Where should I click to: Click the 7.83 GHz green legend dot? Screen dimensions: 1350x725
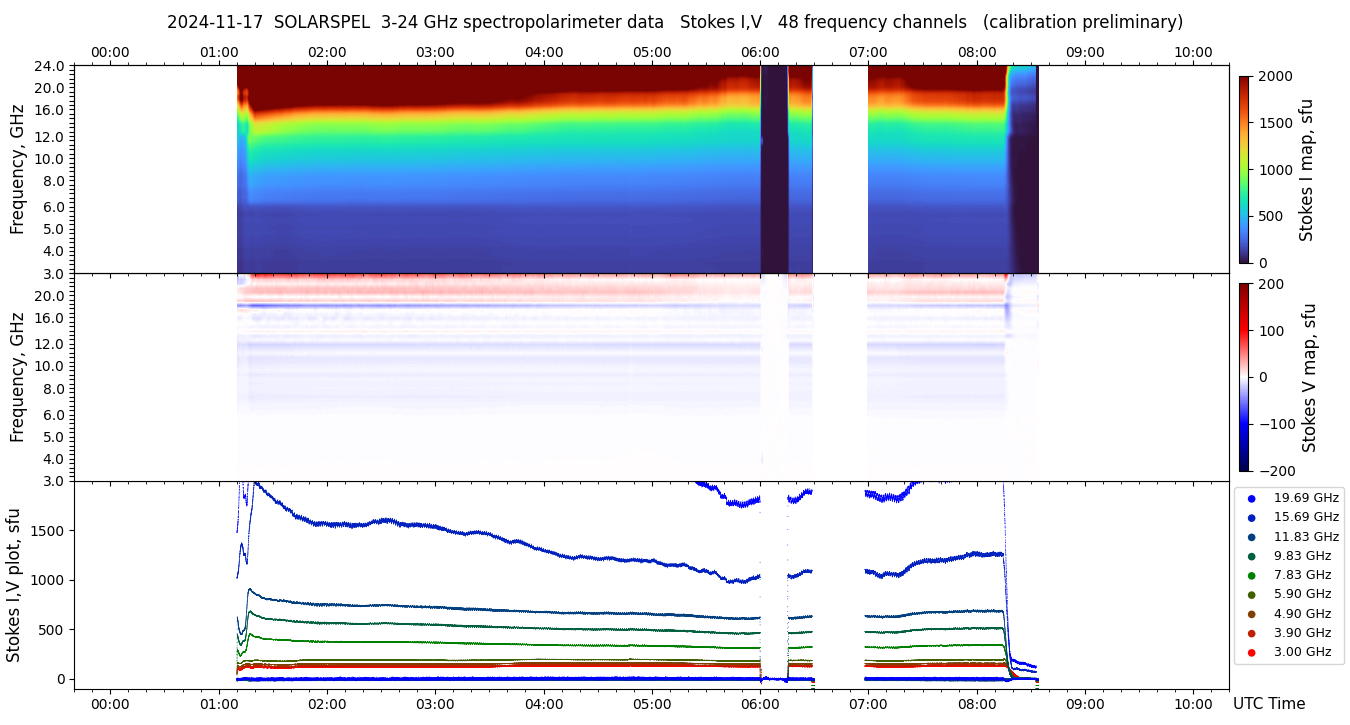[1251, 575]
